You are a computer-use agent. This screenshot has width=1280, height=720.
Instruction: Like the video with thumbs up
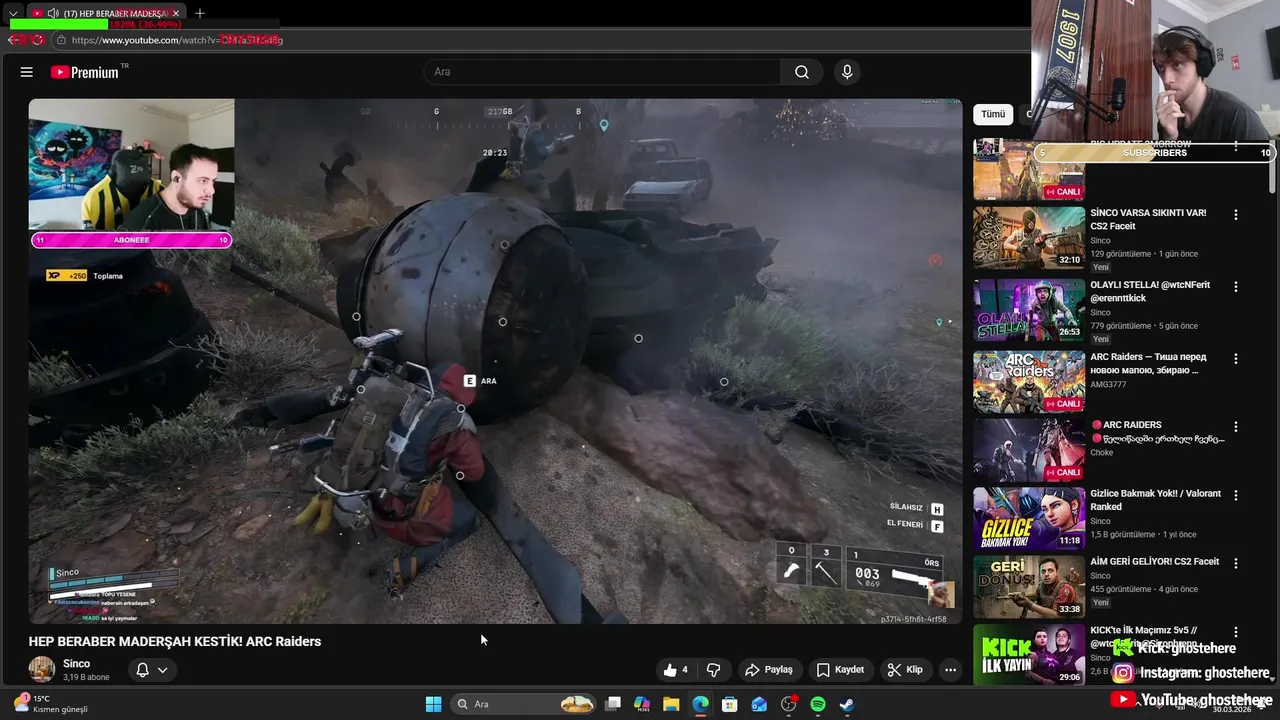point(675,670)
